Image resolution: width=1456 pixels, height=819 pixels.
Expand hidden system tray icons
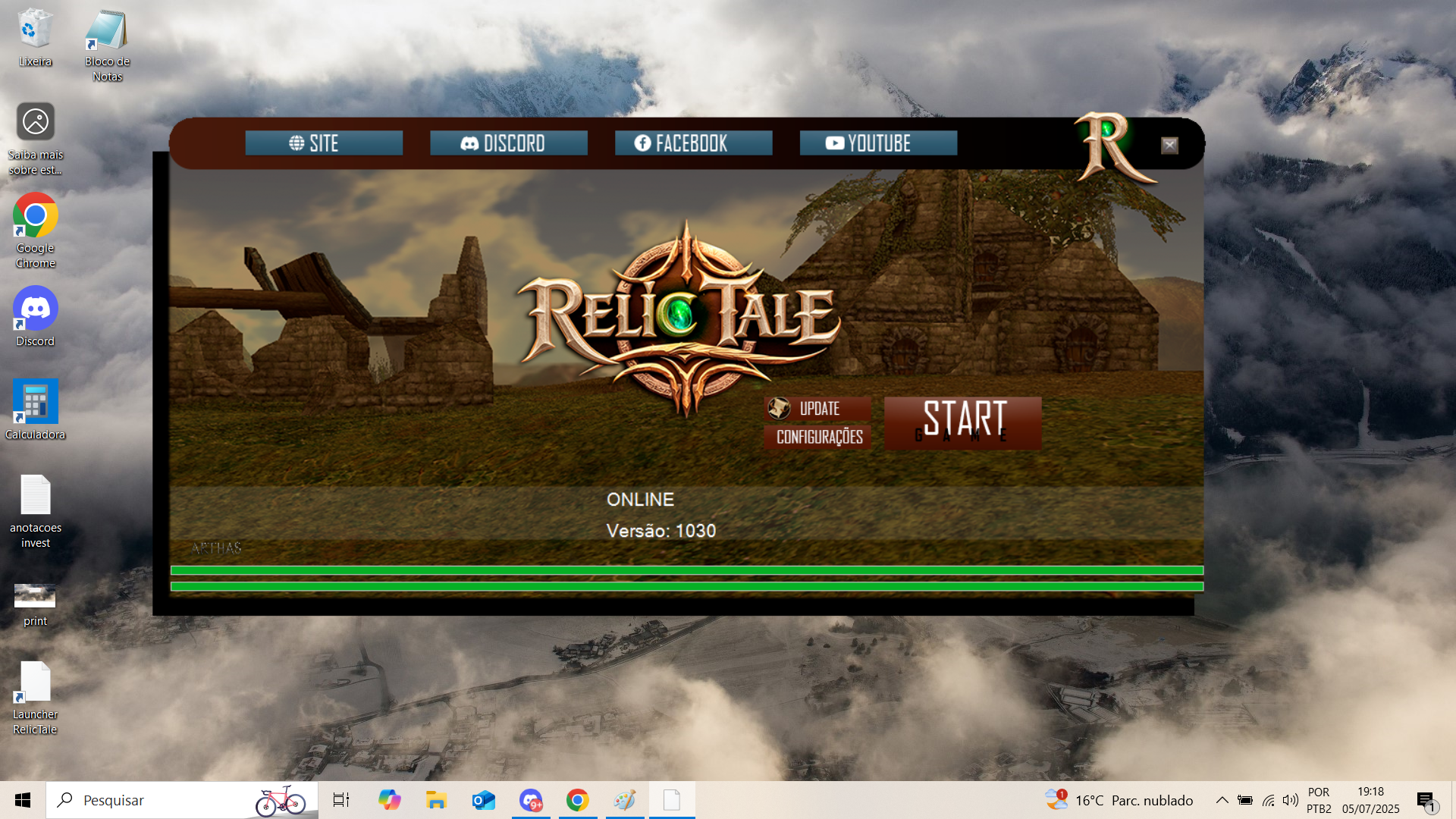coord(1222,800)
